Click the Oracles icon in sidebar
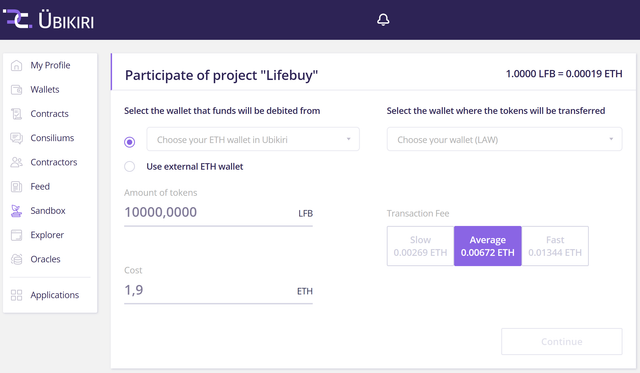The image size is (640, 373). [x=16, y=259]
